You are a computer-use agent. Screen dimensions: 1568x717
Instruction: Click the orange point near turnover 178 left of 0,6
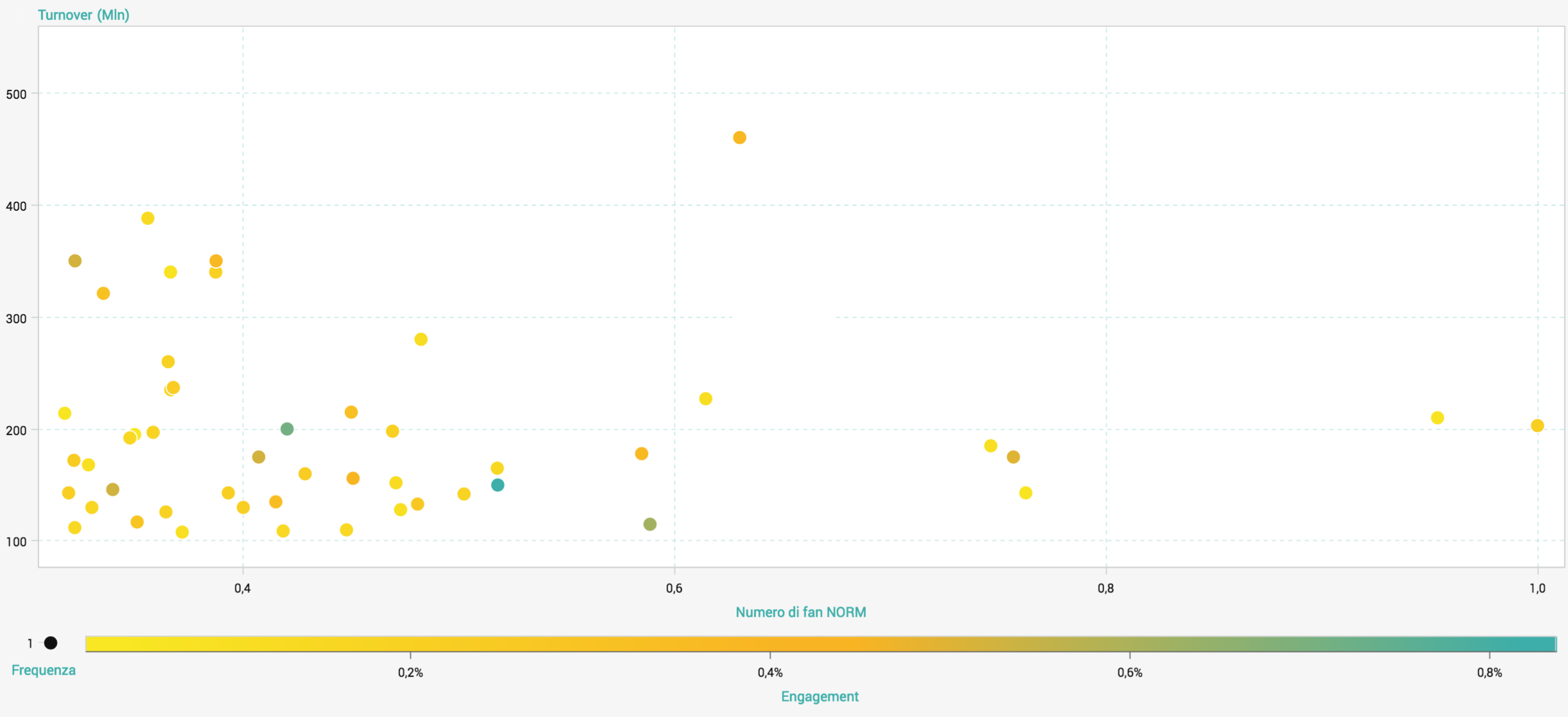(641, 454)
